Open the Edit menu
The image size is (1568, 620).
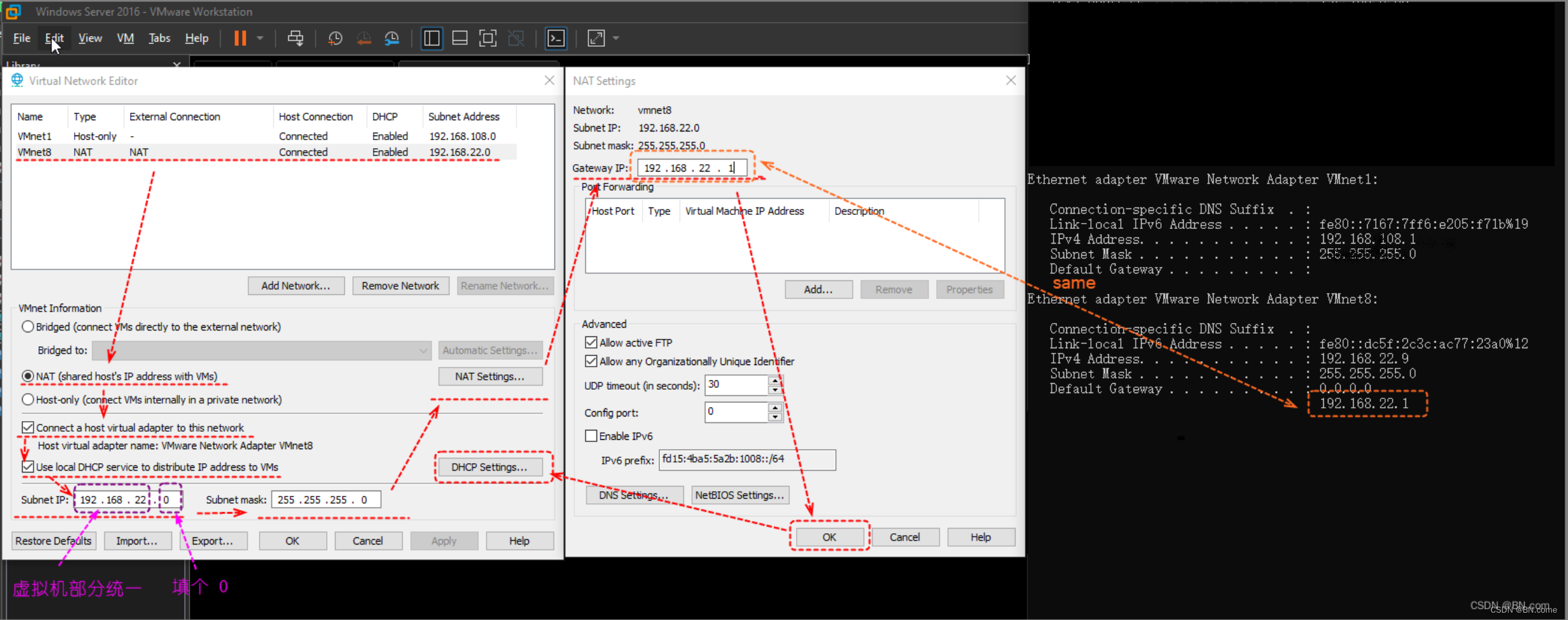coord(54,38)
